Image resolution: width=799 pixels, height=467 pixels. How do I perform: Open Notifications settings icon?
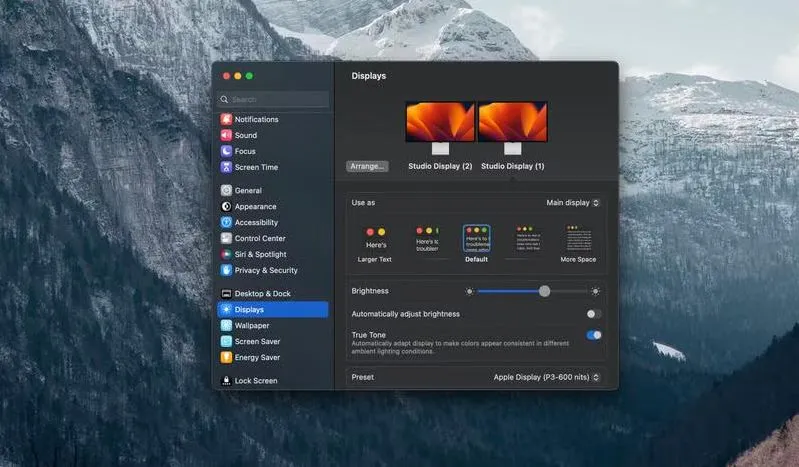click(226, 119)
